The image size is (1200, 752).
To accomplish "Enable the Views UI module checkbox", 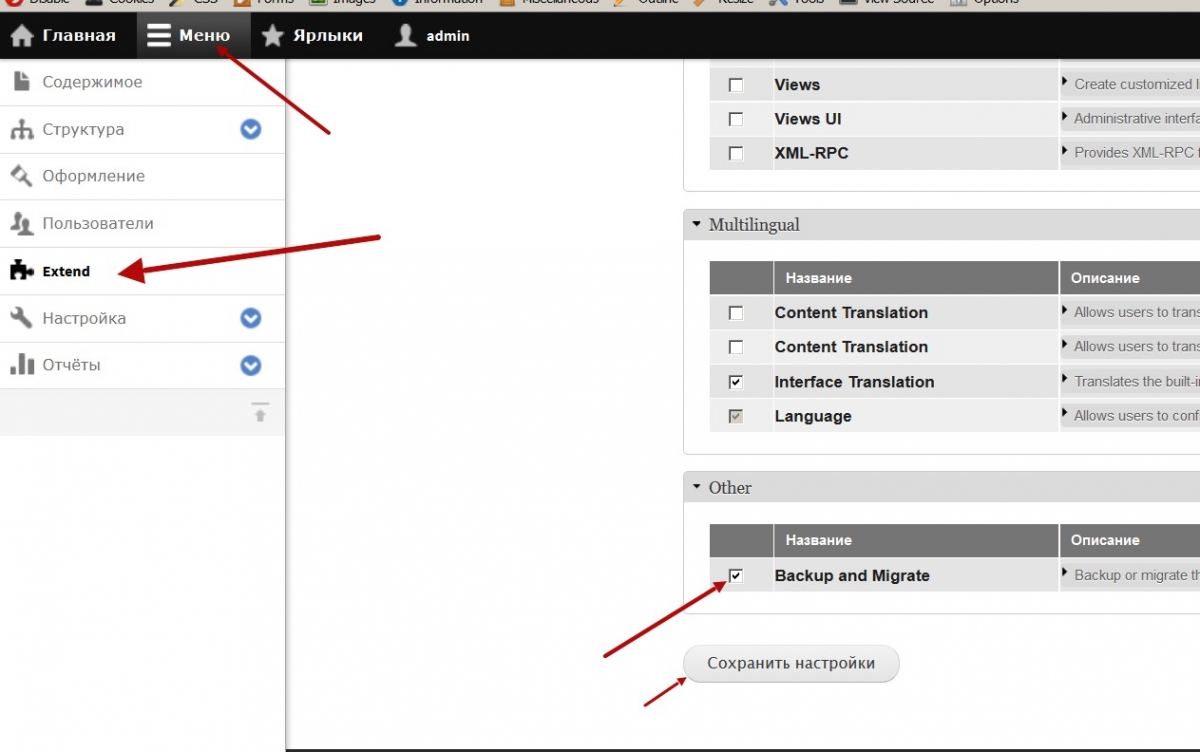I will coord(736,119).
